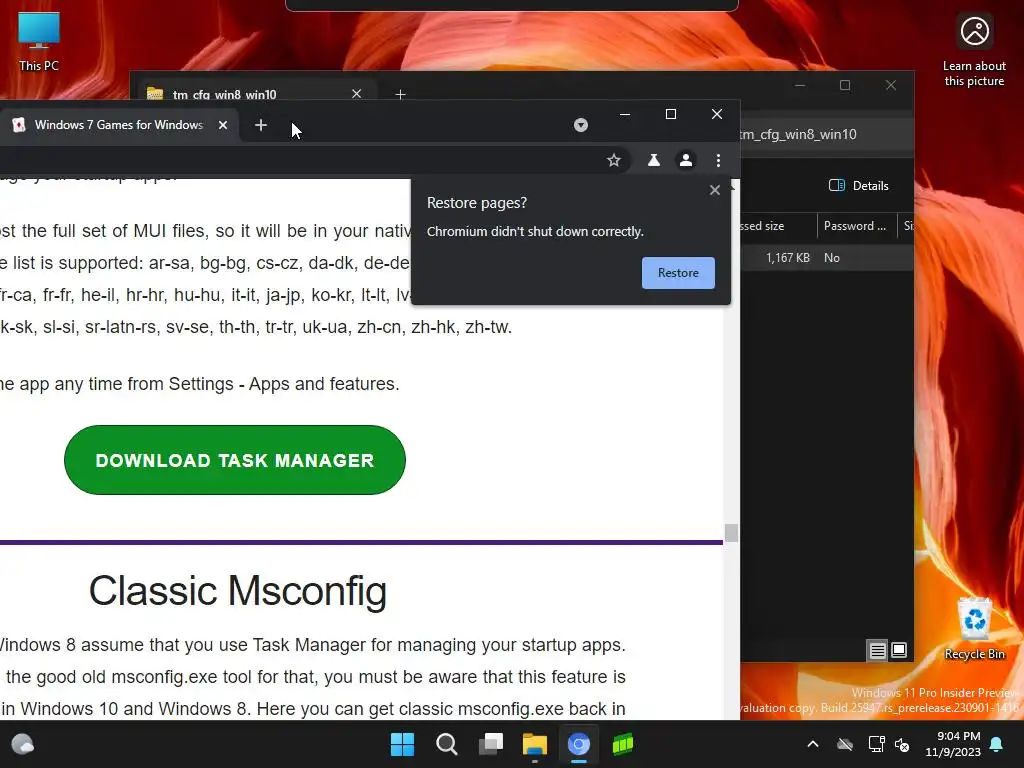The width and height of the screenshot is (1024, 768).
Task: Bookmark this page with the star icon
Action: 613,160
